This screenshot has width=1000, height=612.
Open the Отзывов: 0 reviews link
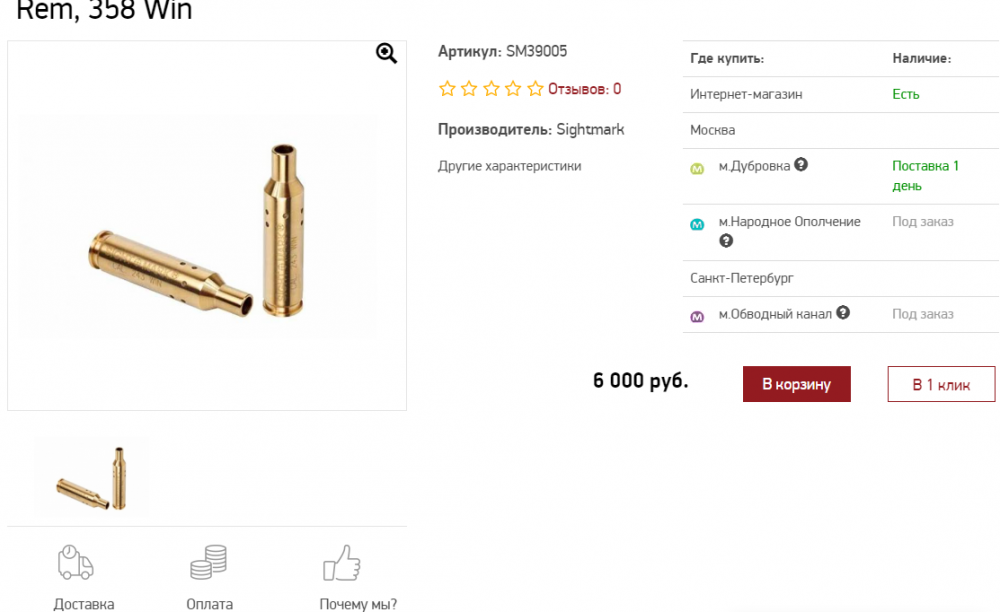(584, 89)
